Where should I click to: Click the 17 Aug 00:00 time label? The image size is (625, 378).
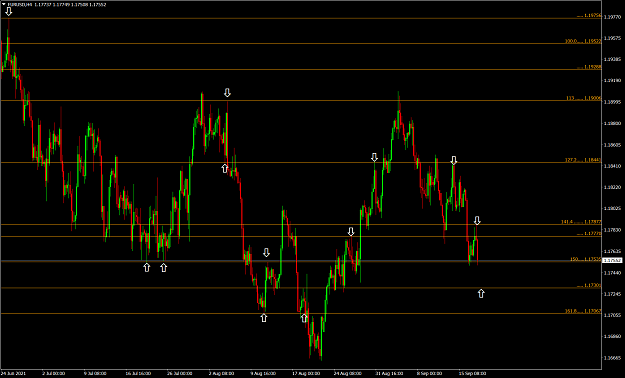pos(306,374)
